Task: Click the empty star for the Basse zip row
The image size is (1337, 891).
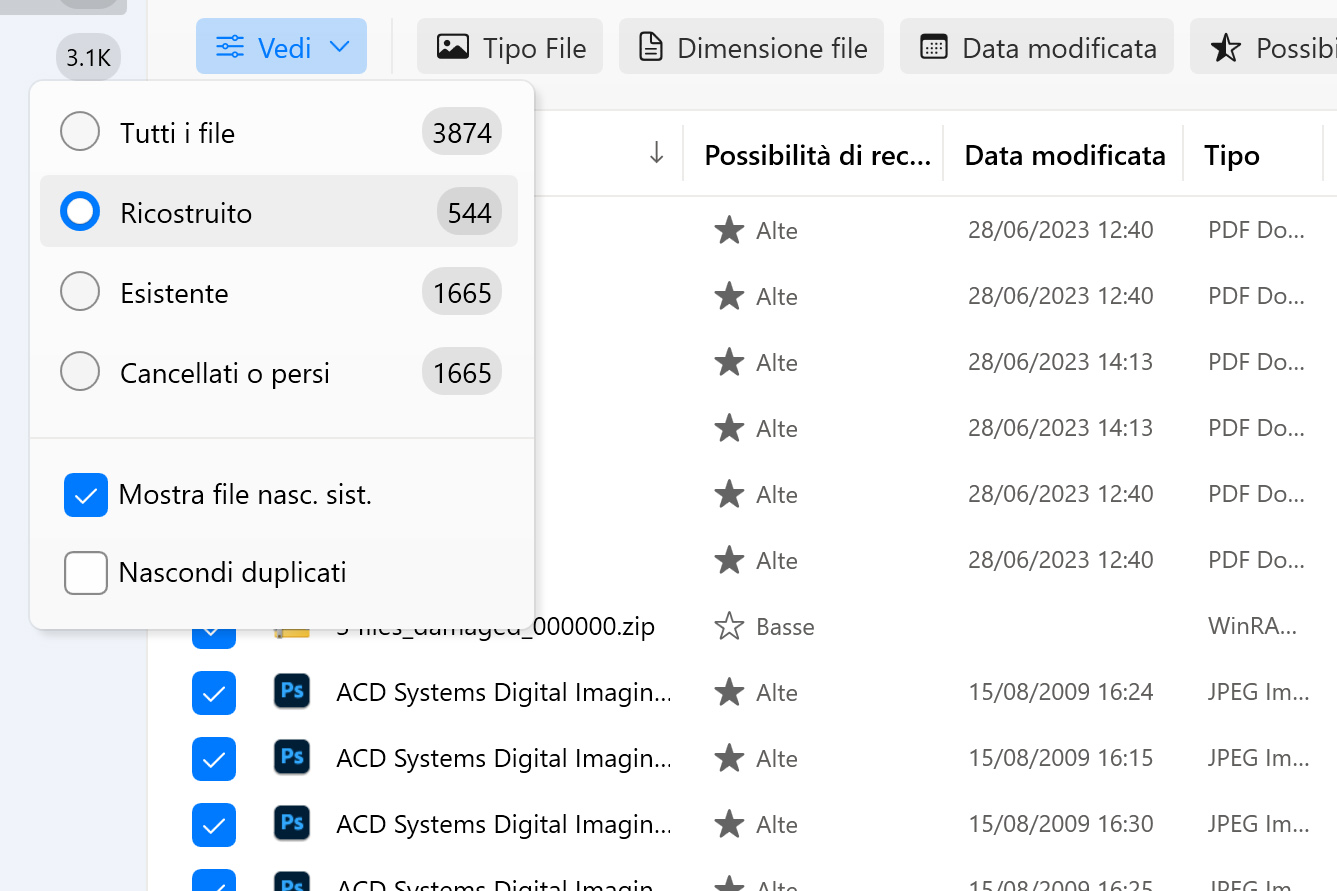Action: [729, 627]
